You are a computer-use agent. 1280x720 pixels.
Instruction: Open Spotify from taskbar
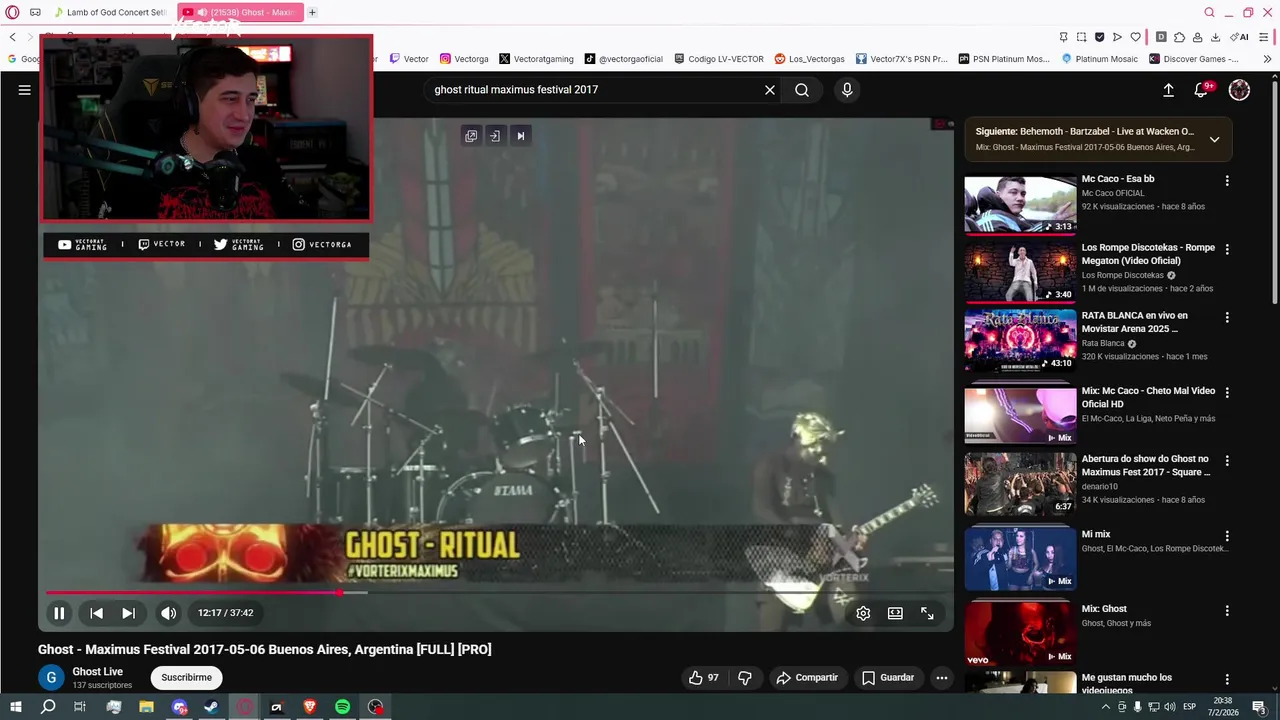click(x=342, y=707)
